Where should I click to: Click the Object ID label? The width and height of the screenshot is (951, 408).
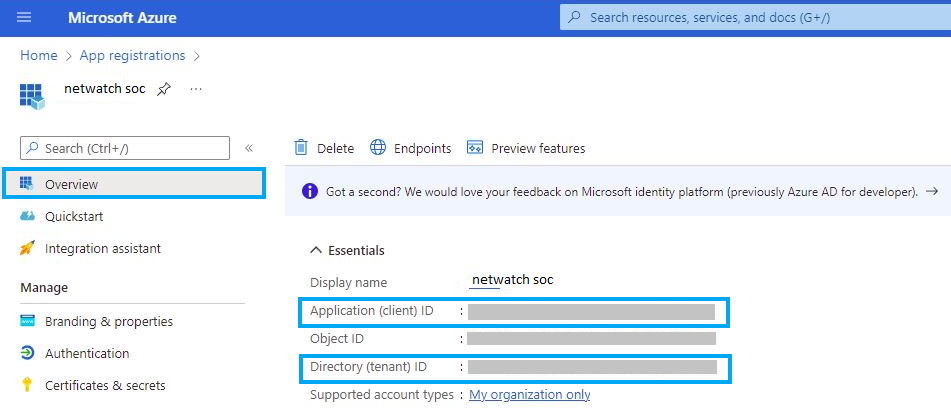pos(337,339)
